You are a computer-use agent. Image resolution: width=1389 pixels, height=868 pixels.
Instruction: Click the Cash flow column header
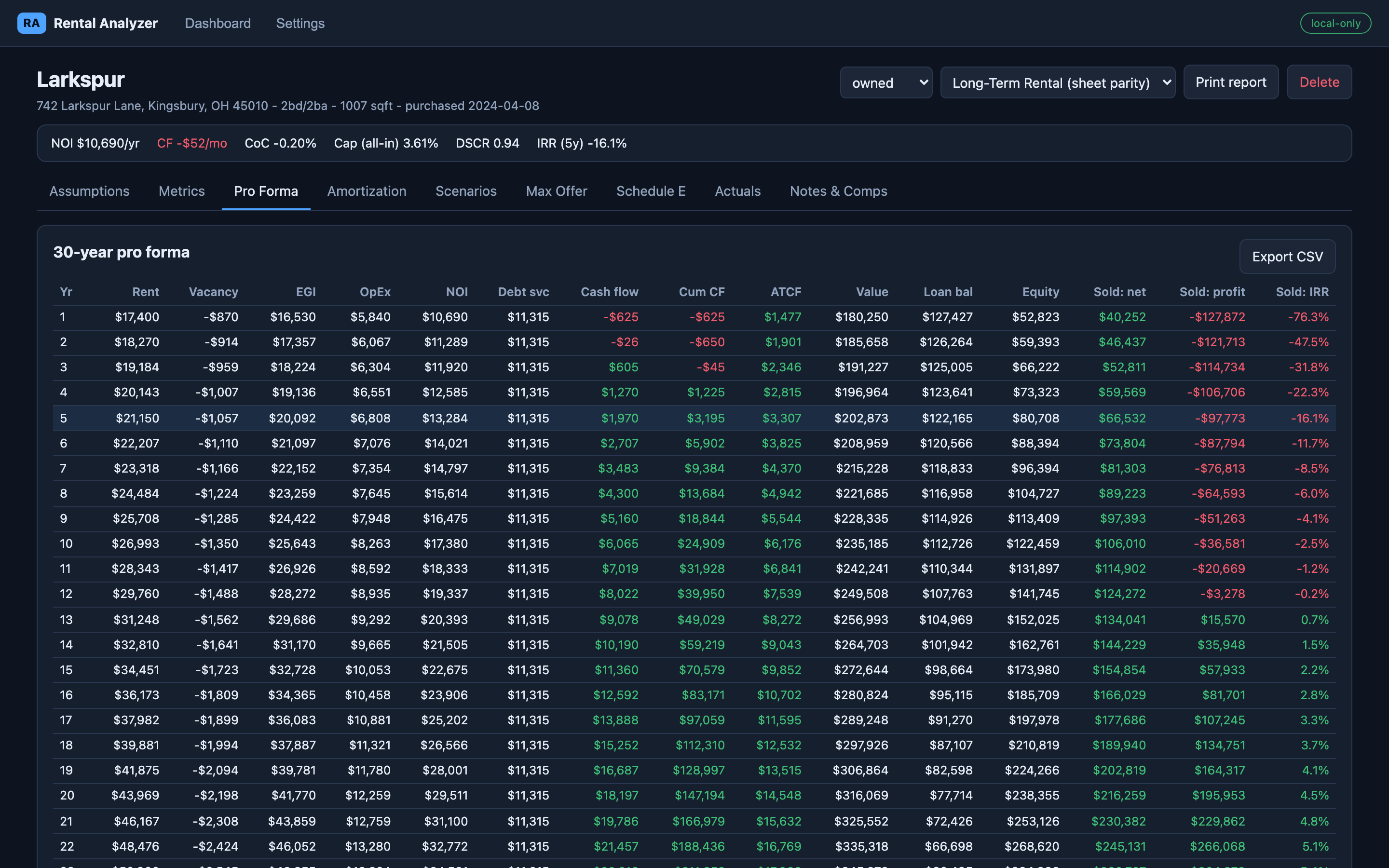610,292
